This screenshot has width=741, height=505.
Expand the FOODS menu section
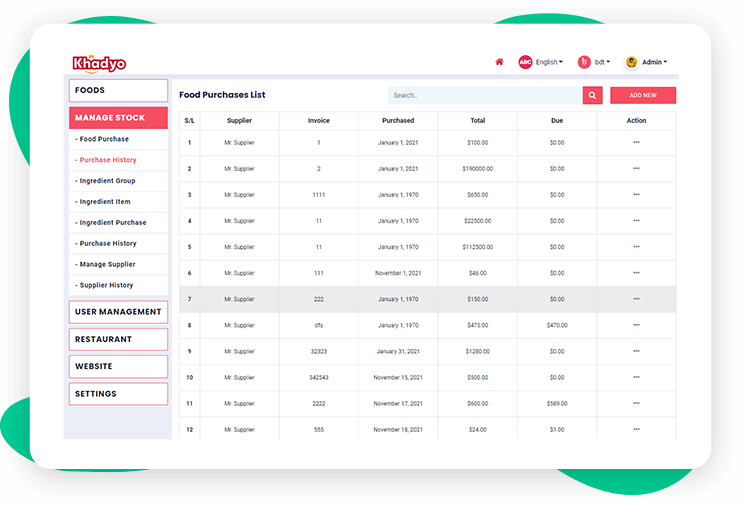[x=118, y=90]
